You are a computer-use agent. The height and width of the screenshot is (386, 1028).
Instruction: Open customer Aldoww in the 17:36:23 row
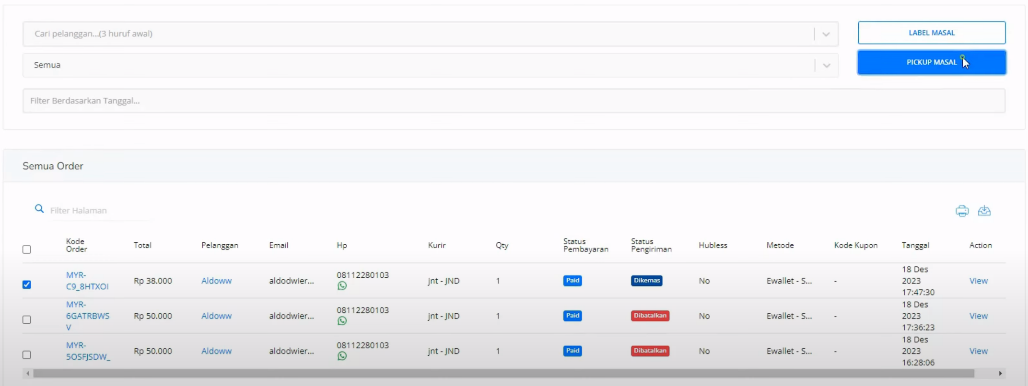pos(216,316)
